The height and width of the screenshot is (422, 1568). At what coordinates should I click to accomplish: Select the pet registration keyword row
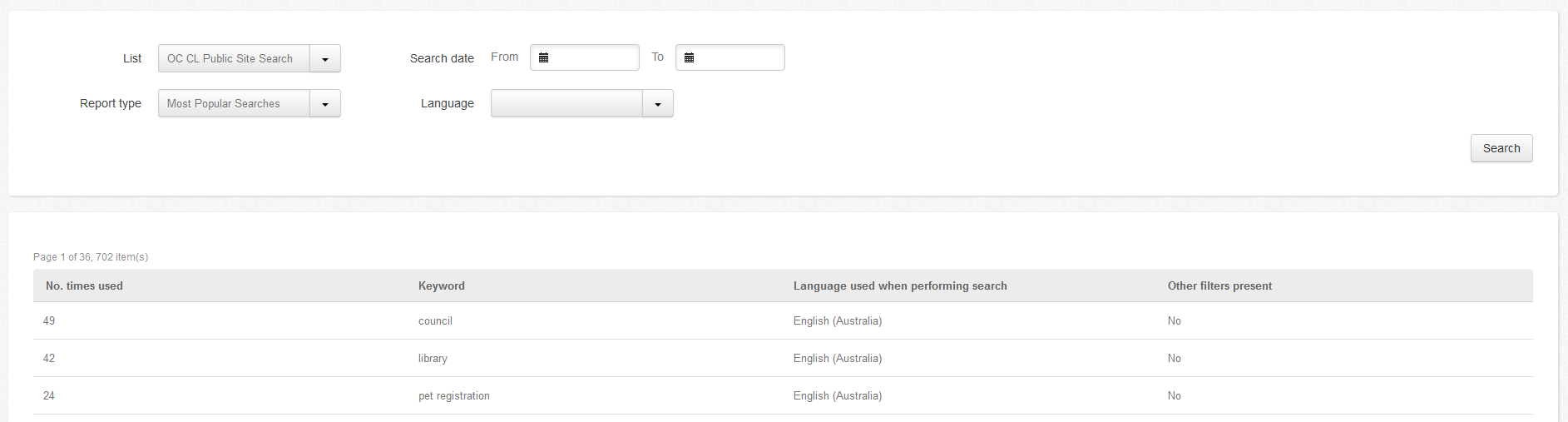tap(454, 395)
